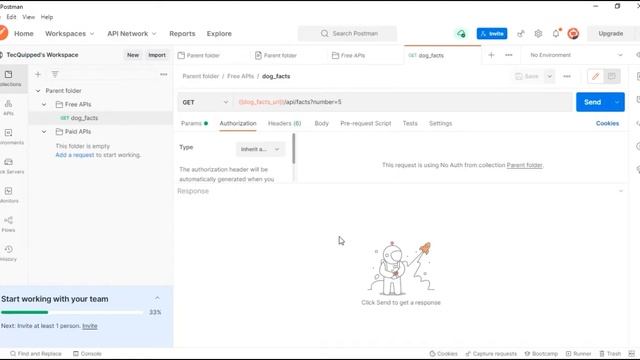Click the comment mode icon

click(612, 76)
